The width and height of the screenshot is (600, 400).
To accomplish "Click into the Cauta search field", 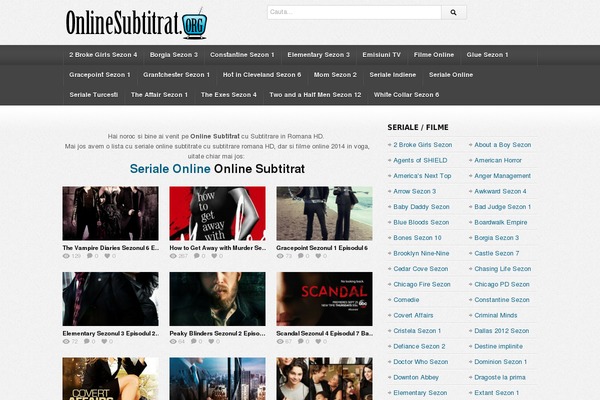I will click(354, 12).
